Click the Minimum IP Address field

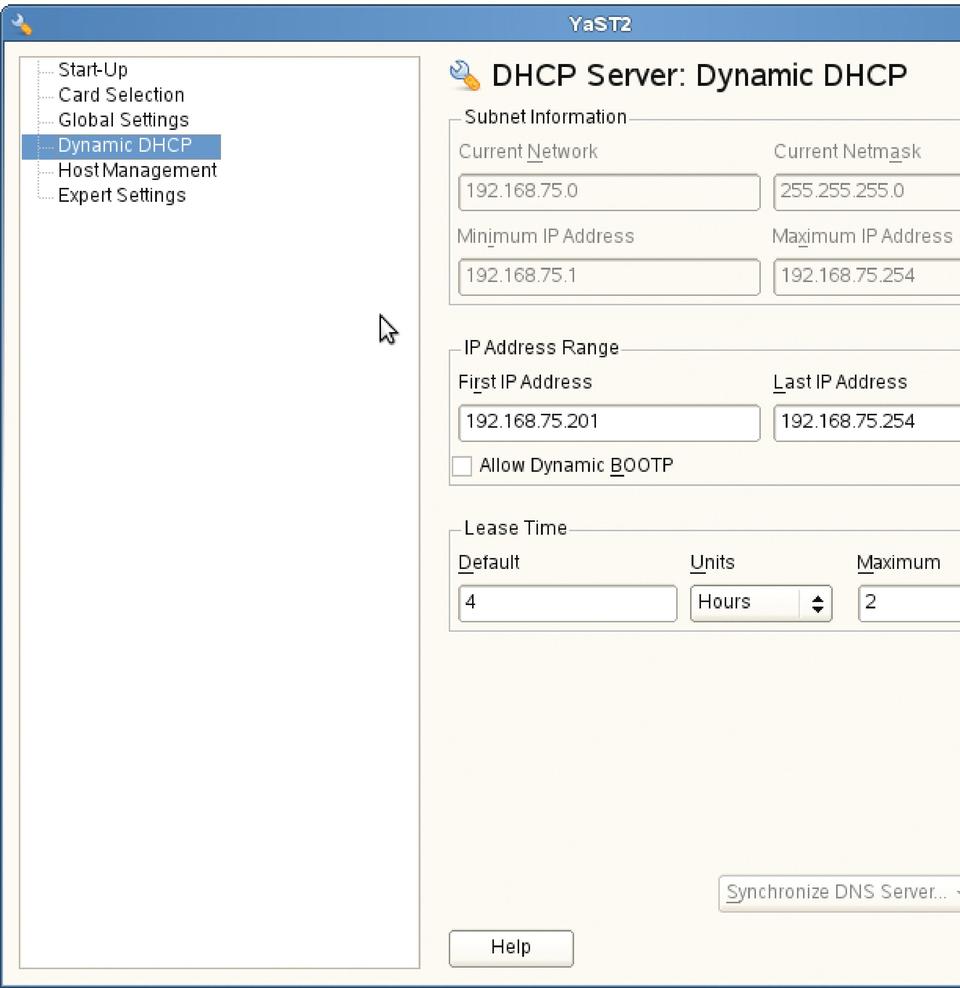click(608, 276)
